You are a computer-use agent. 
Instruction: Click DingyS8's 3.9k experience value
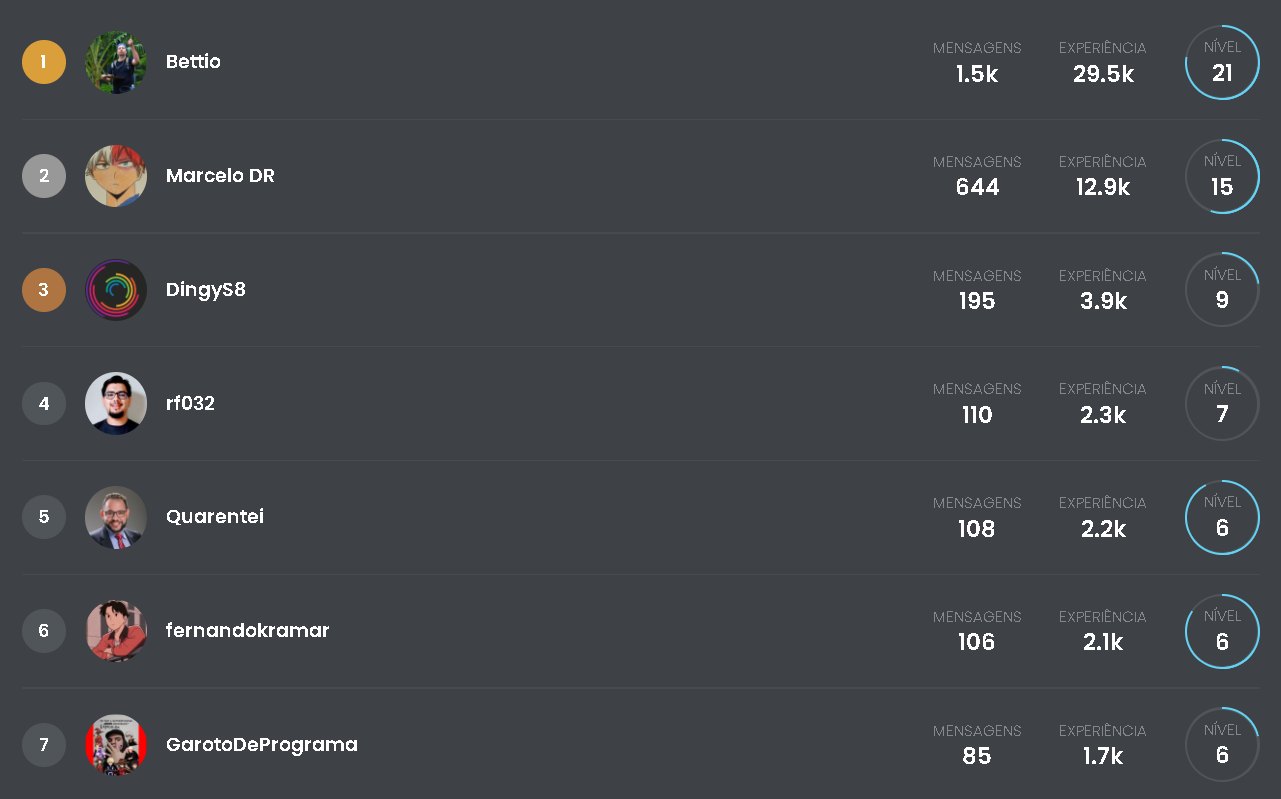coord(1103,301)
